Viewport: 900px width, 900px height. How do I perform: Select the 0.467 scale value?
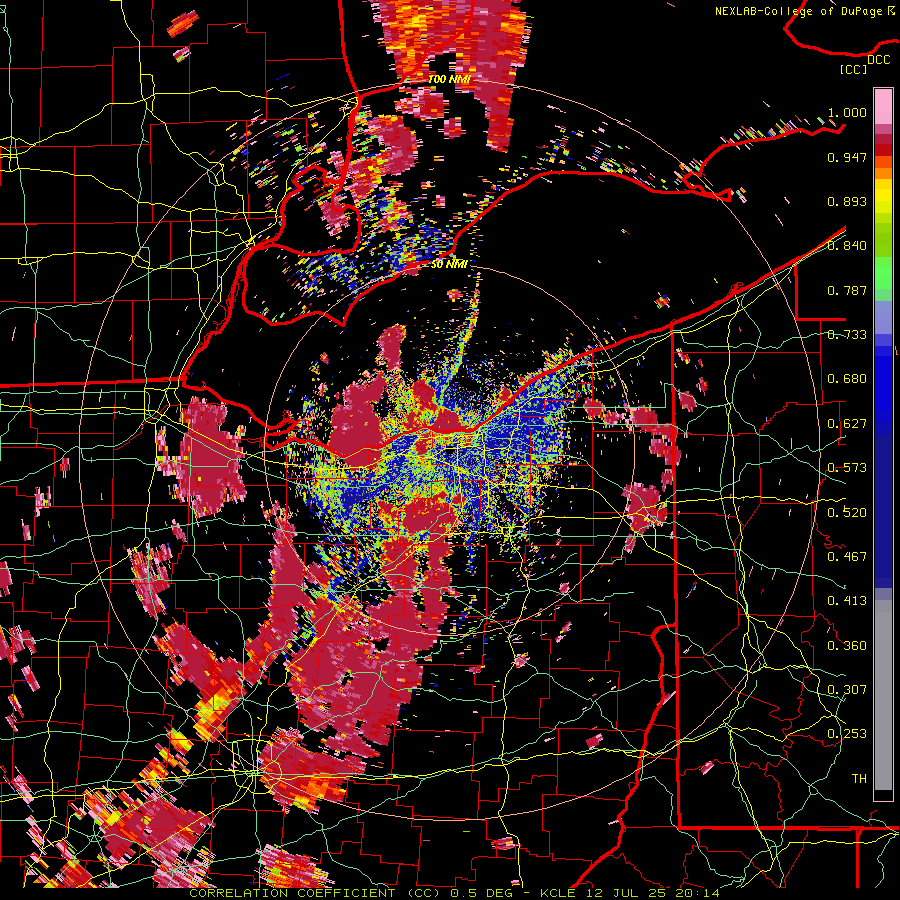click(x=847, y=556)
